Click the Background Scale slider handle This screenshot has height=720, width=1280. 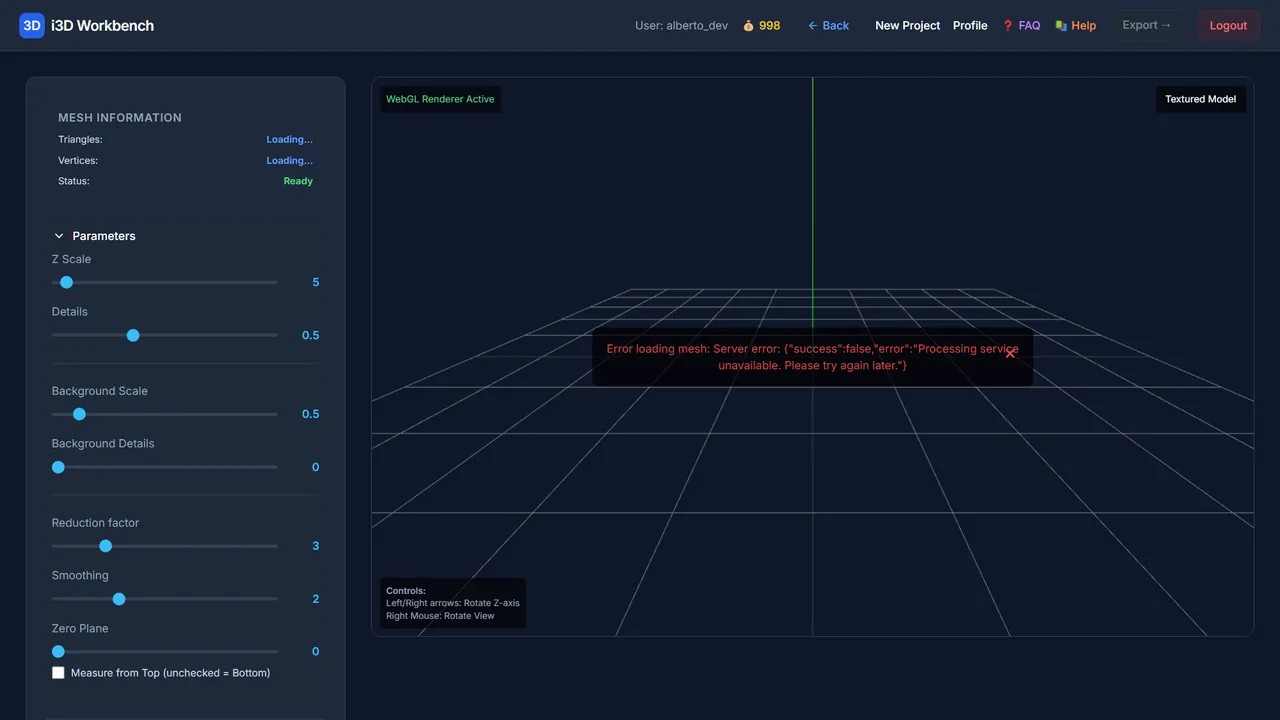click(x=80, y=415)
